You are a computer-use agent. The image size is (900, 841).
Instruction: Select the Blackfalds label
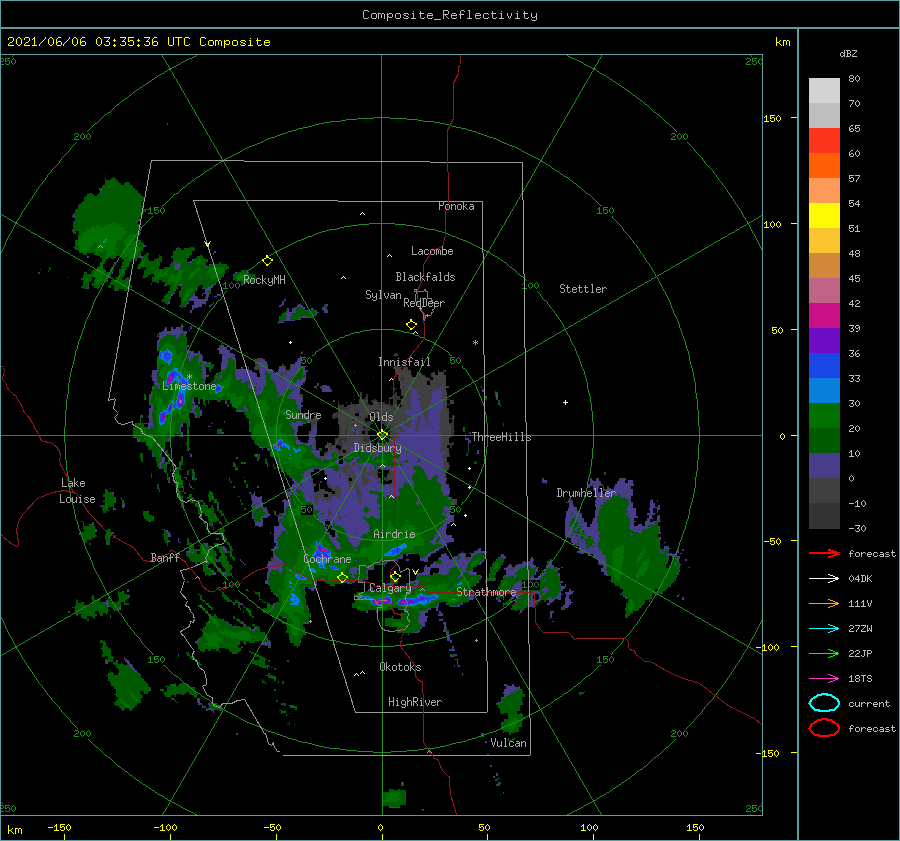425,277
